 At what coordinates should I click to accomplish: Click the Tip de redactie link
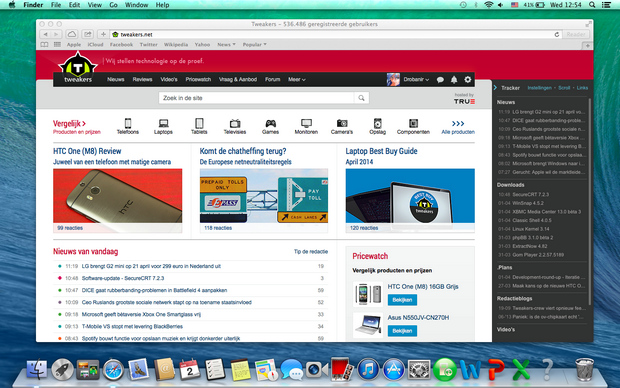tap(311, 252)
